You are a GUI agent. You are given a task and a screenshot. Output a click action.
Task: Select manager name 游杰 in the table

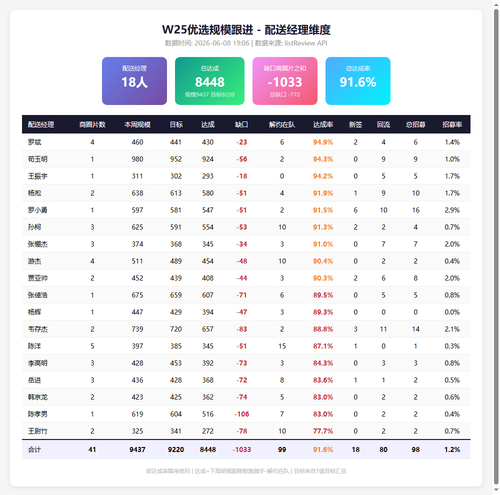[x=34, y=261]
